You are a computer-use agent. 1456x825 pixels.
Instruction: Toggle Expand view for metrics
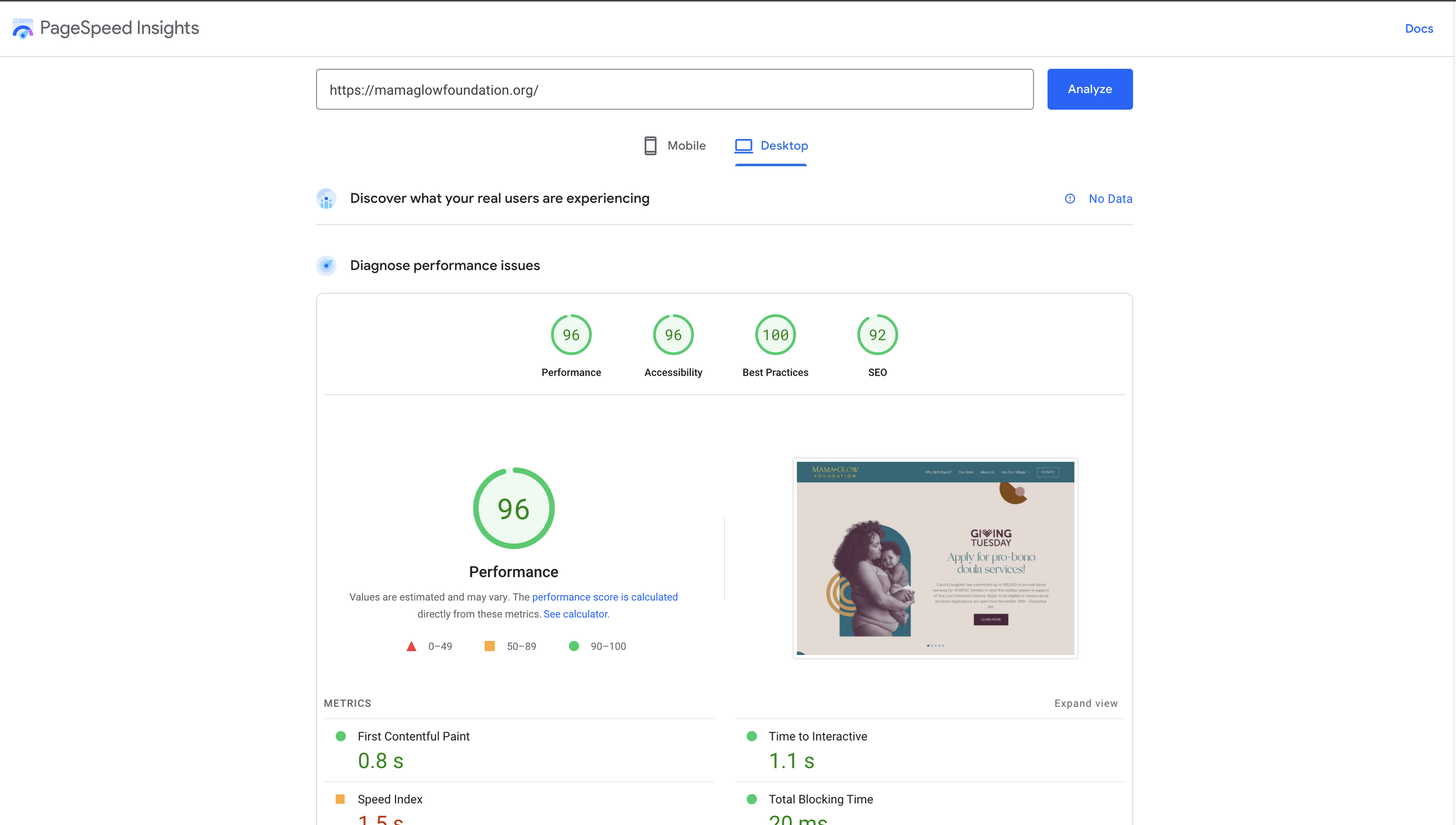(x=1086, y=703)
